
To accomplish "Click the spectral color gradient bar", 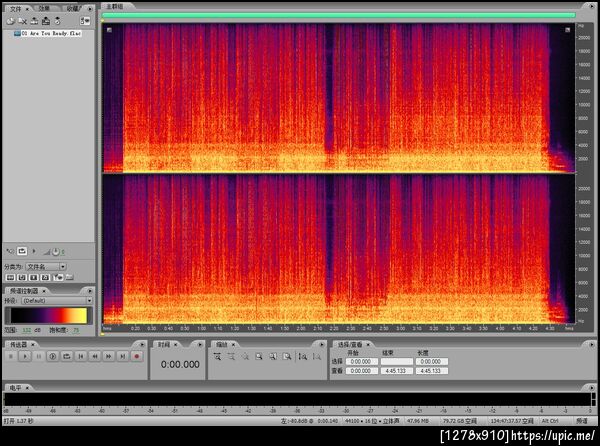I will coord(49,316).
